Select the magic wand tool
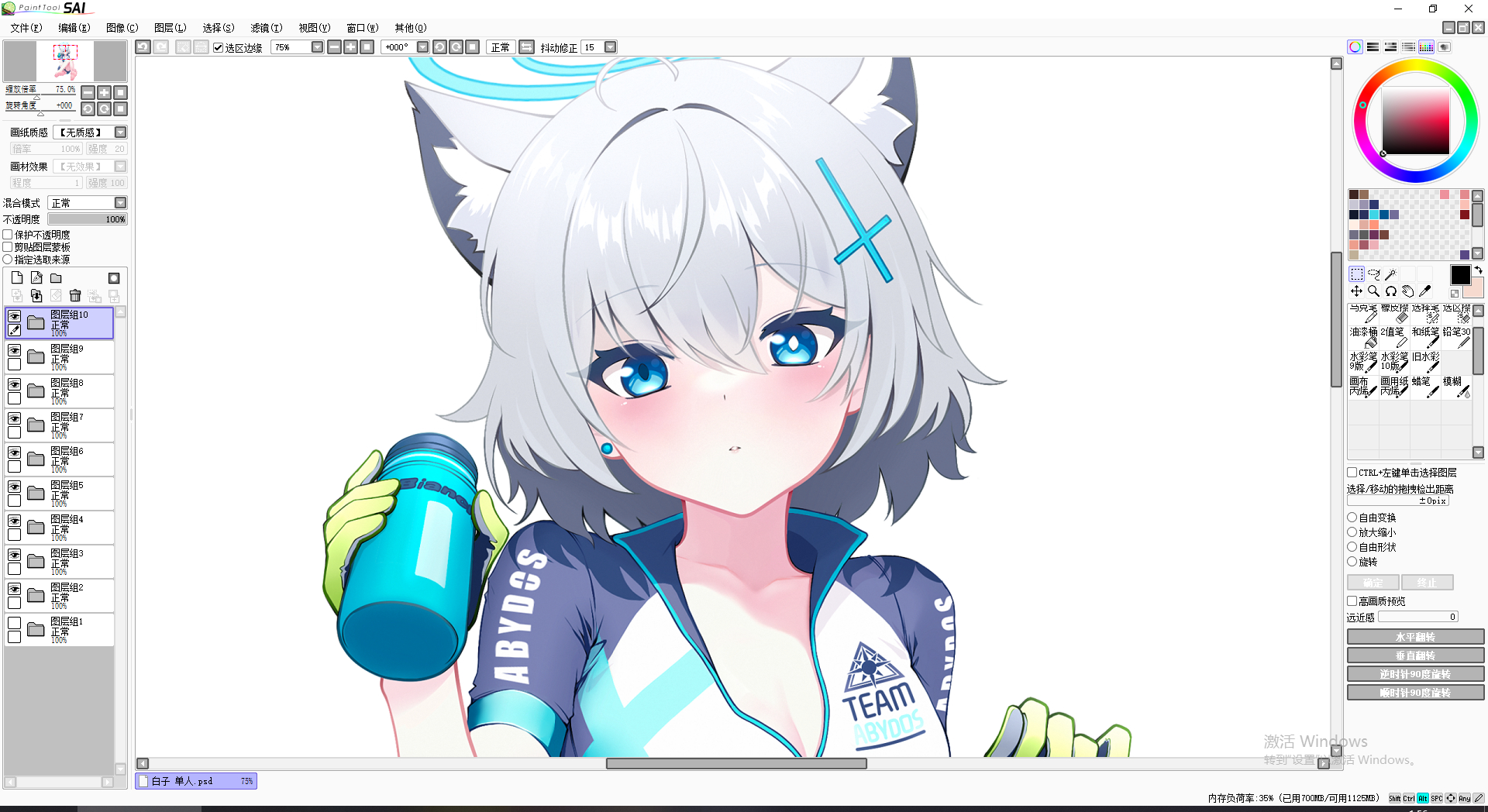The width and height of the screenshot is (1488, 812). pyautogui.click(x=1390, y=274)
